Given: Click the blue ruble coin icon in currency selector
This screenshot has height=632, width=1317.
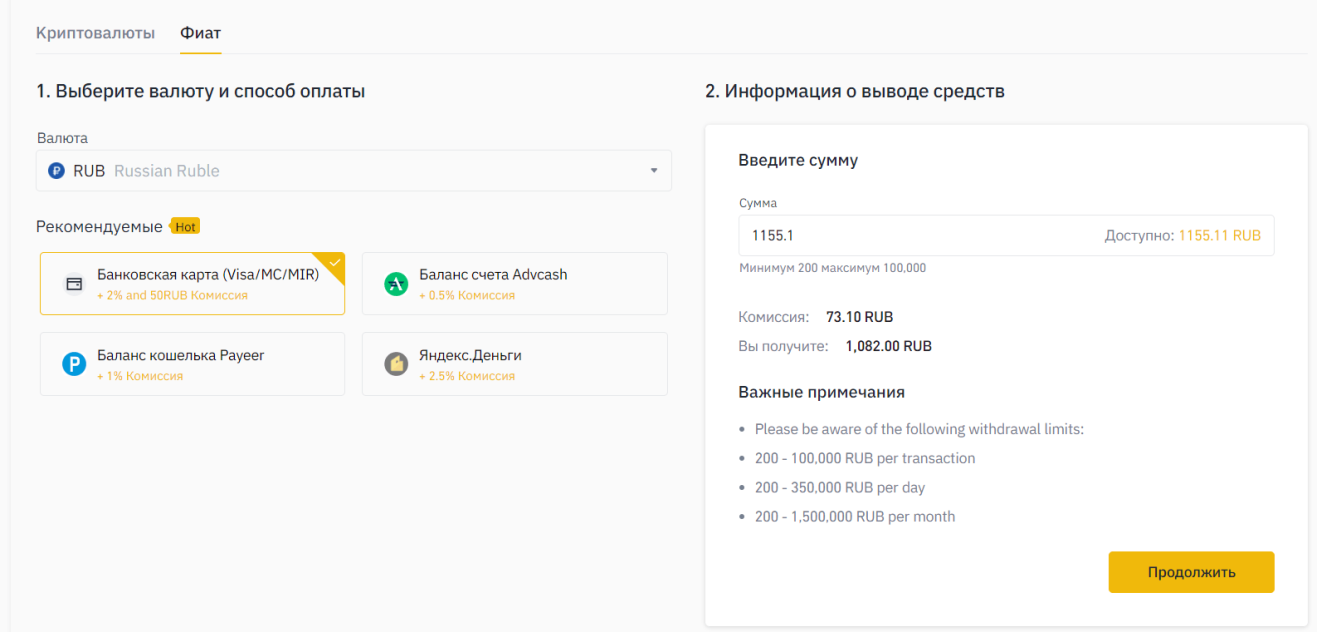Looking at the screenshot, I should [56, 170].
